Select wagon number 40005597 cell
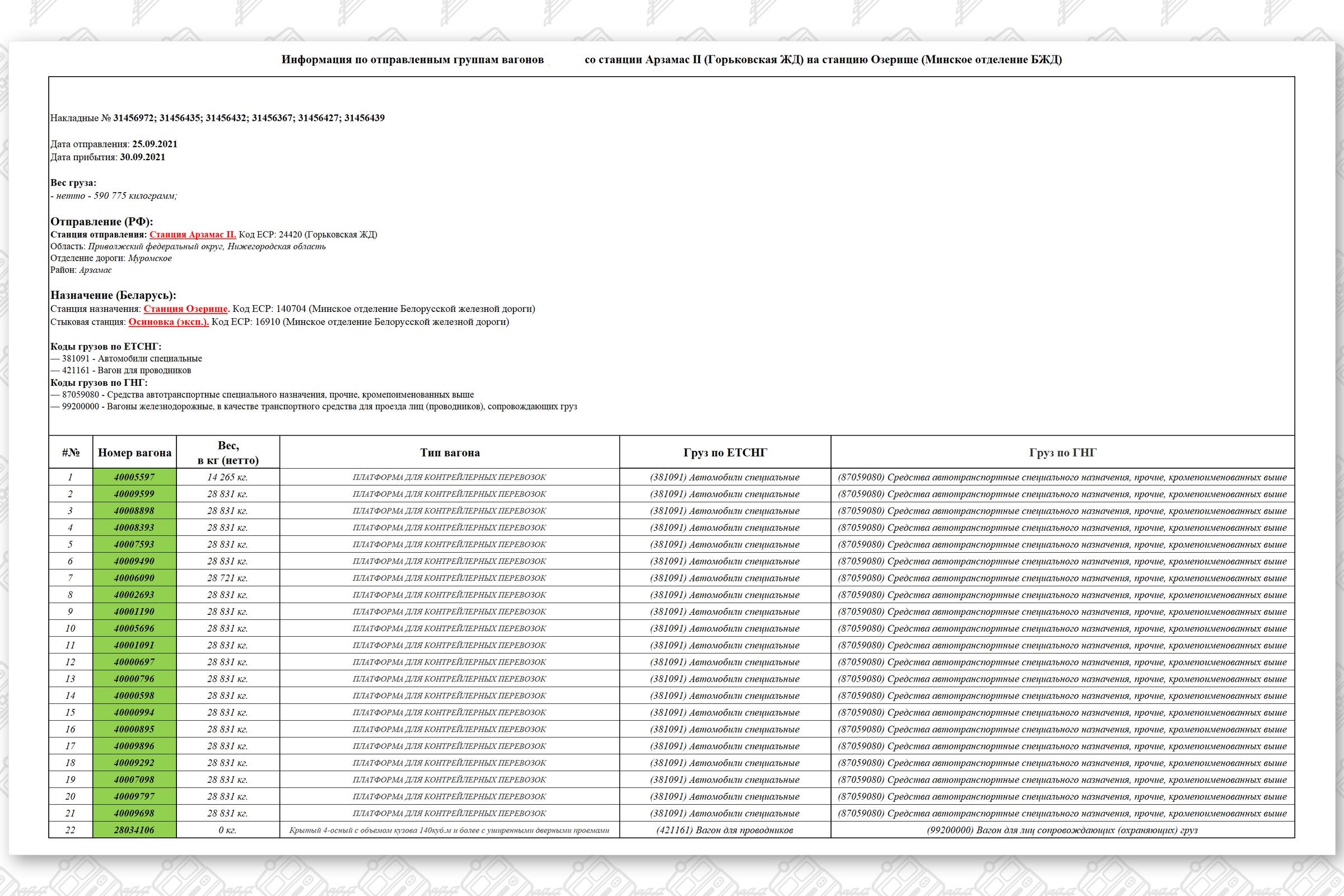This screenshot has width=1344, height=896. (134, 477)
